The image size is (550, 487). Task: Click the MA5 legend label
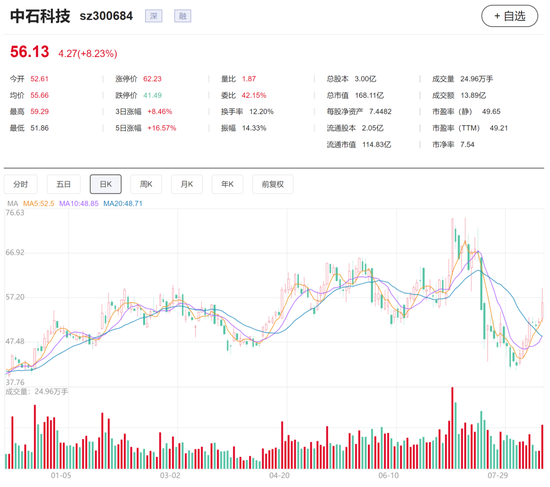[39, 204]
